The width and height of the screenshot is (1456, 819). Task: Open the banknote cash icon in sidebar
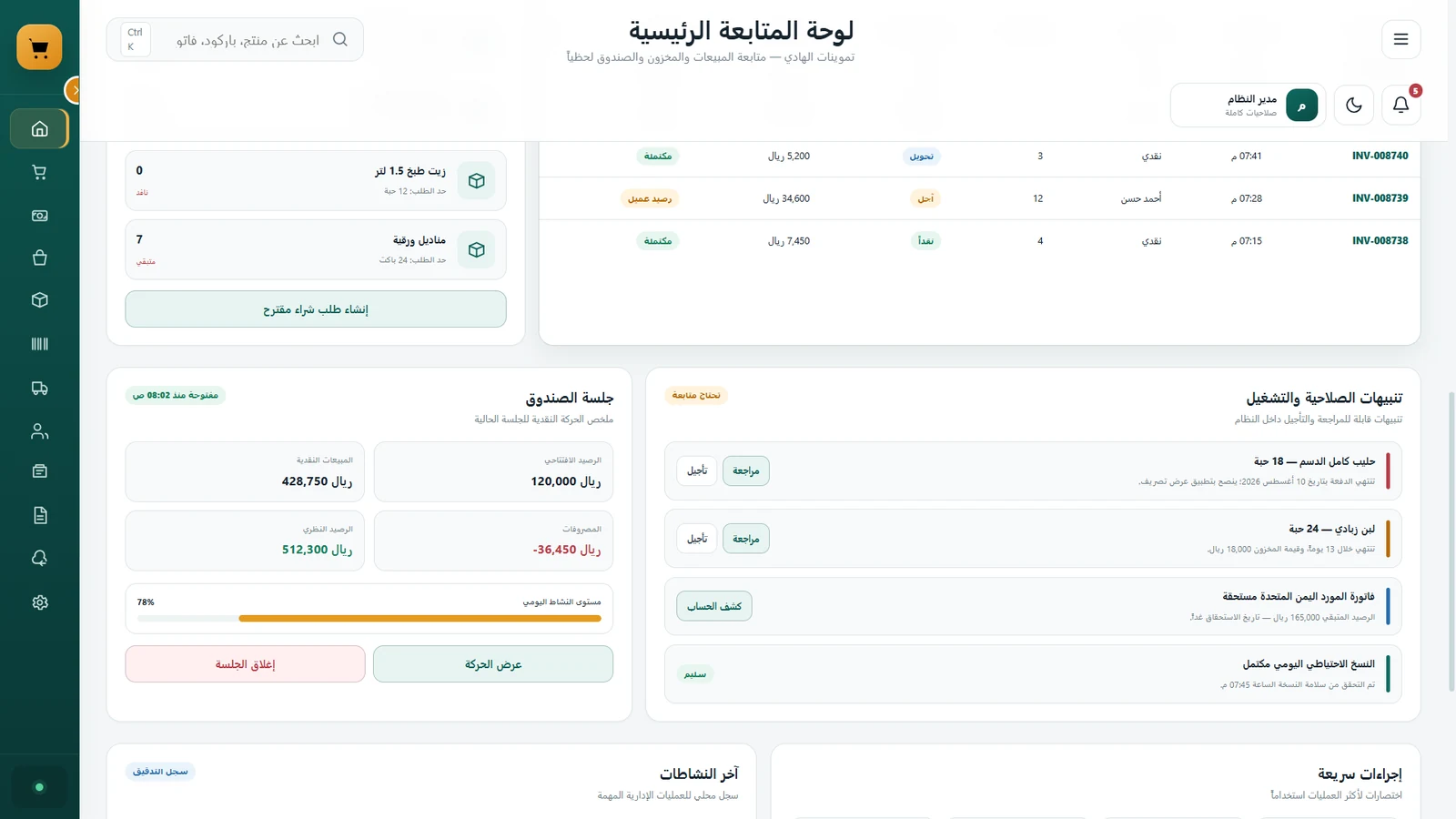click(39, 216)
